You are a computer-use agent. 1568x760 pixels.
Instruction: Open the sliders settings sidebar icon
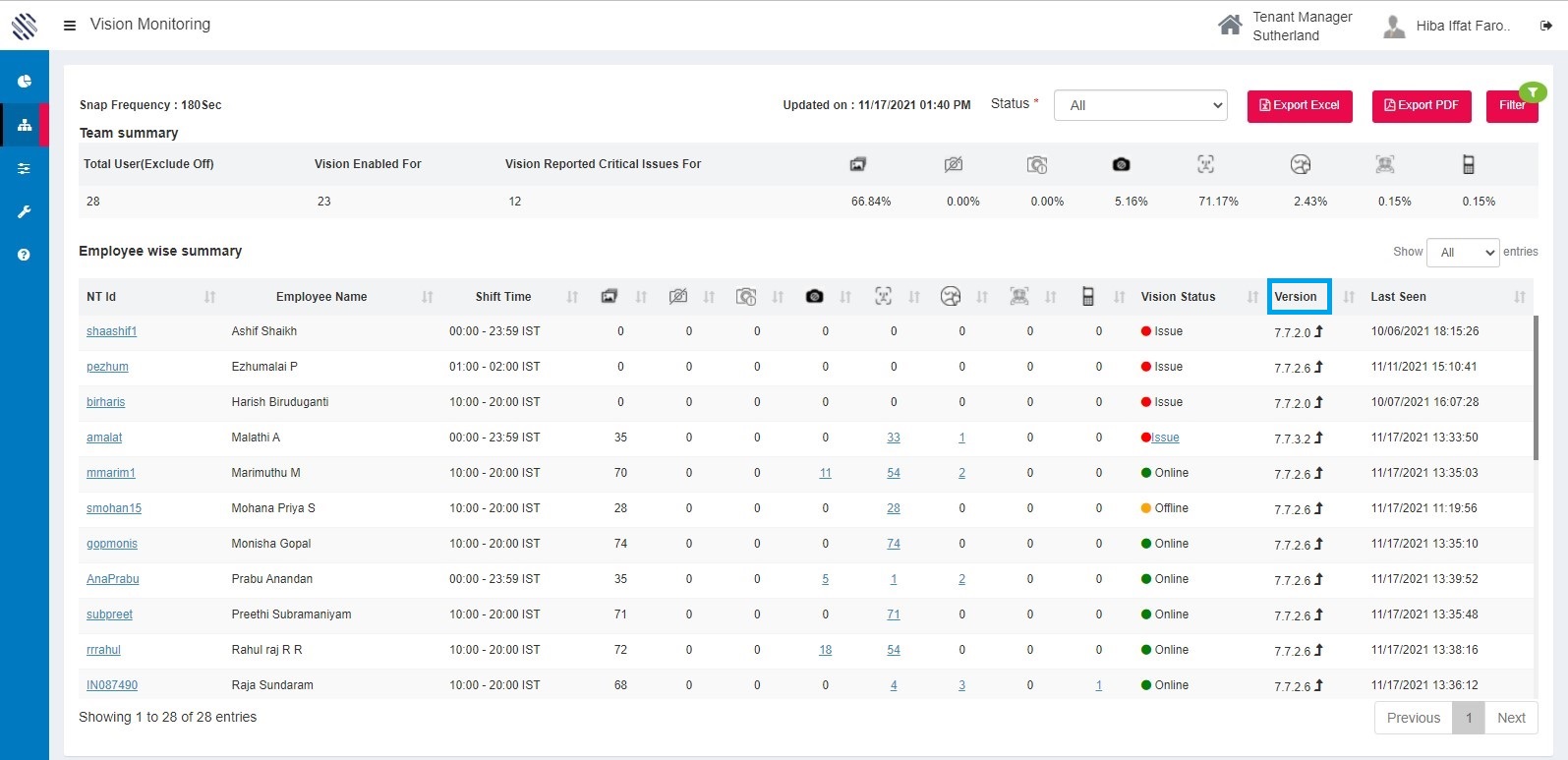click(25, 169)
